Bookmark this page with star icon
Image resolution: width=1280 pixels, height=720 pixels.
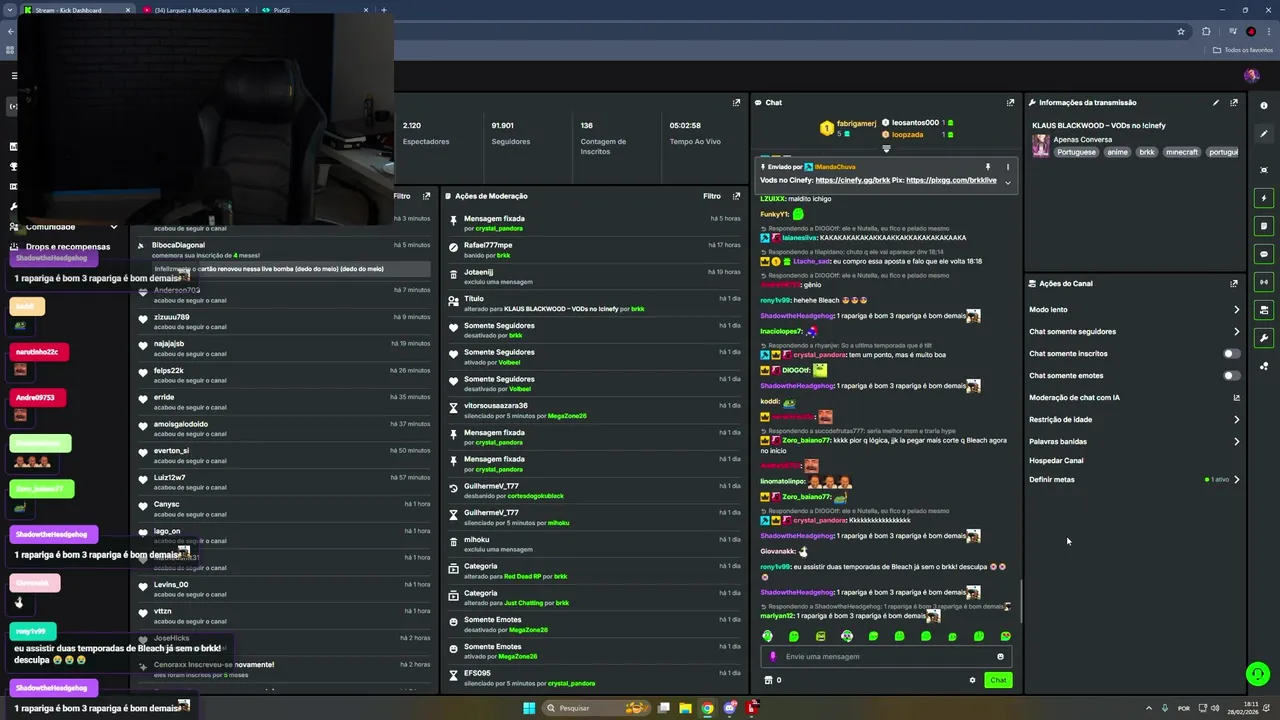point(1181,31)
